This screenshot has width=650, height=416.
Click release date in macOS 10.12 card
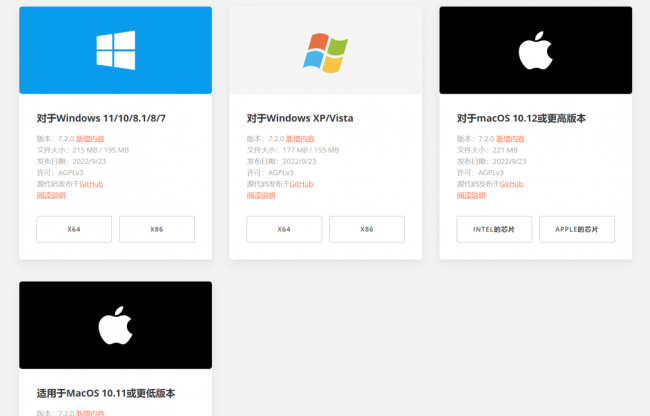[x=509, y=161]
